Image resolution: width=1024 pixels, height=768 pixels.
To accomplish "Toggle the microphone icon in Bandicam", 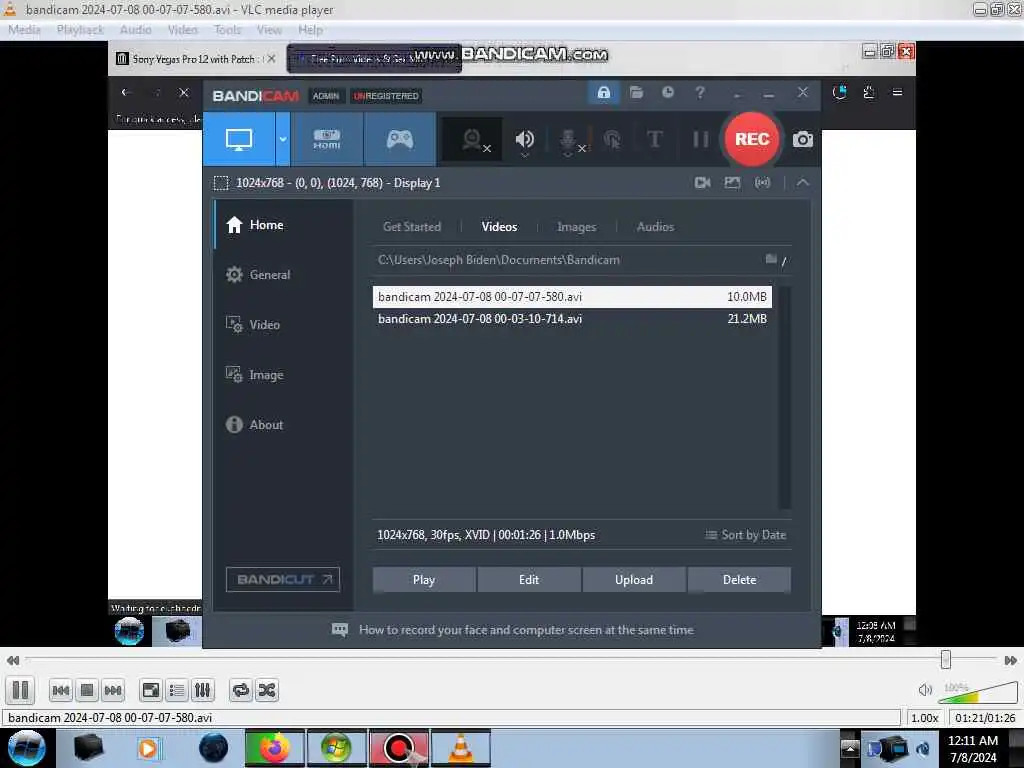I will [569, 140].
